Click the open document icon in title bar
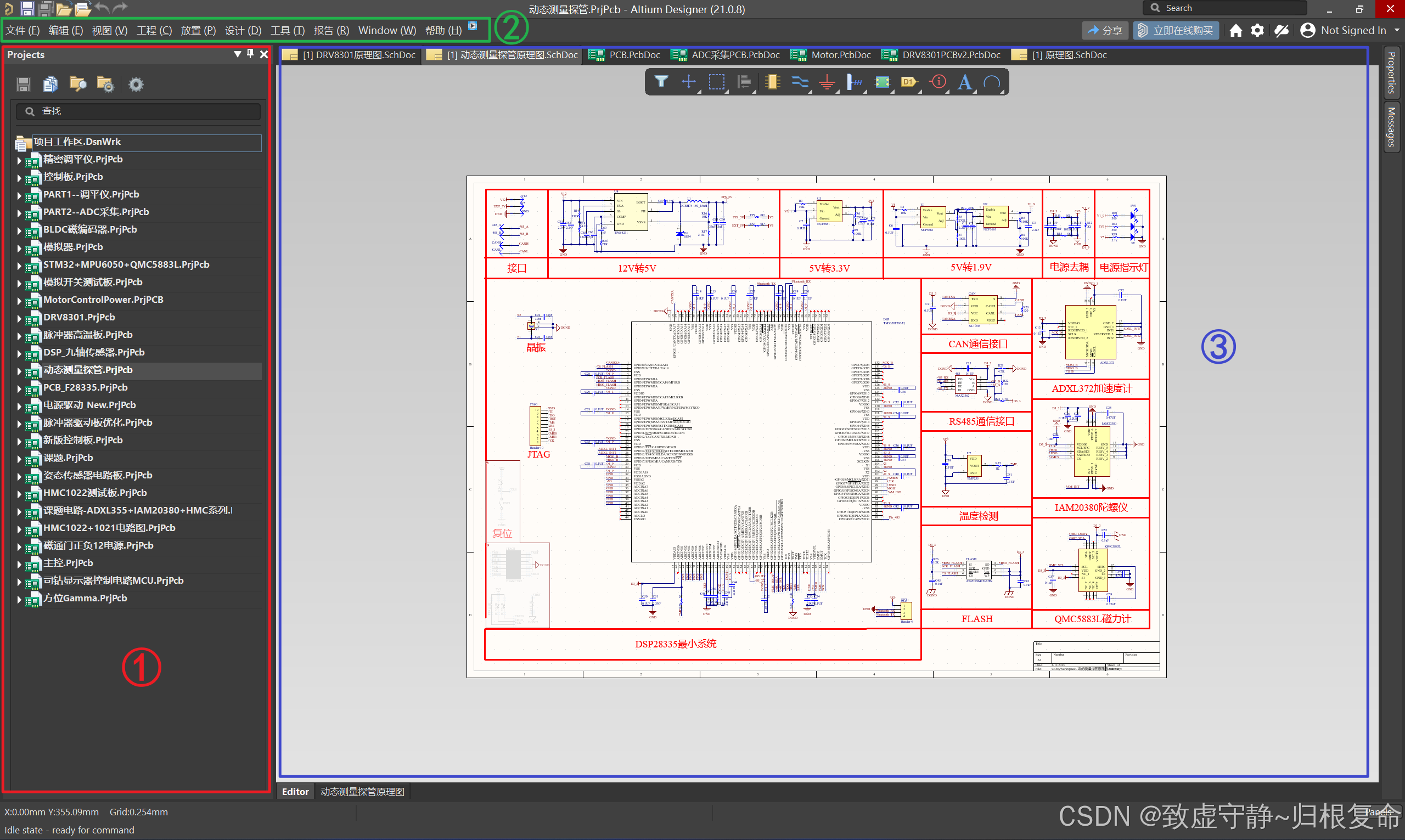The width and height of the screenshot is (1405, 840). (x=83, y=8)
